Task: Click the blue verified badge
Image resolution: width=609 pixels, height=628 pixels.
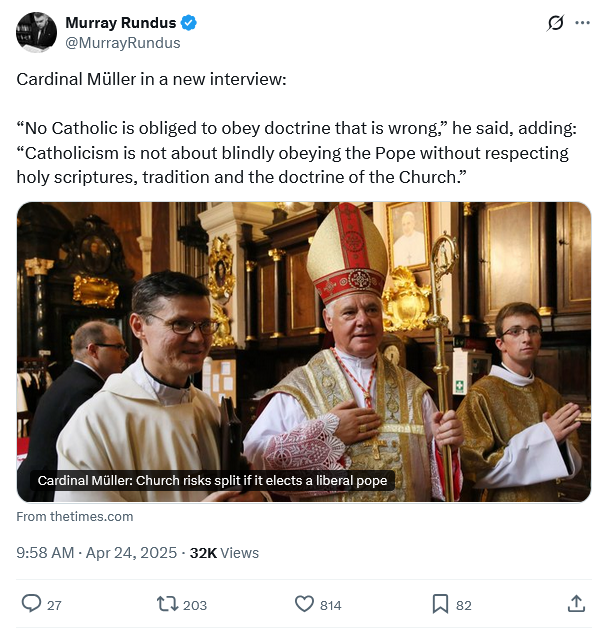Action: click(x=186, y=23)
